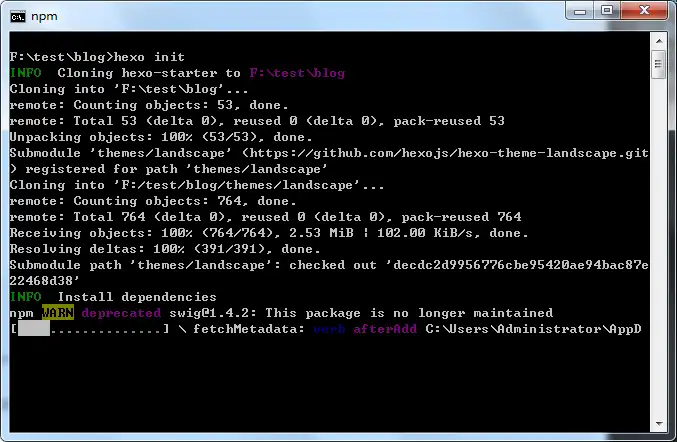Click the npm window title text
Screen dimensions: 677x442
[x=46, y=15]
